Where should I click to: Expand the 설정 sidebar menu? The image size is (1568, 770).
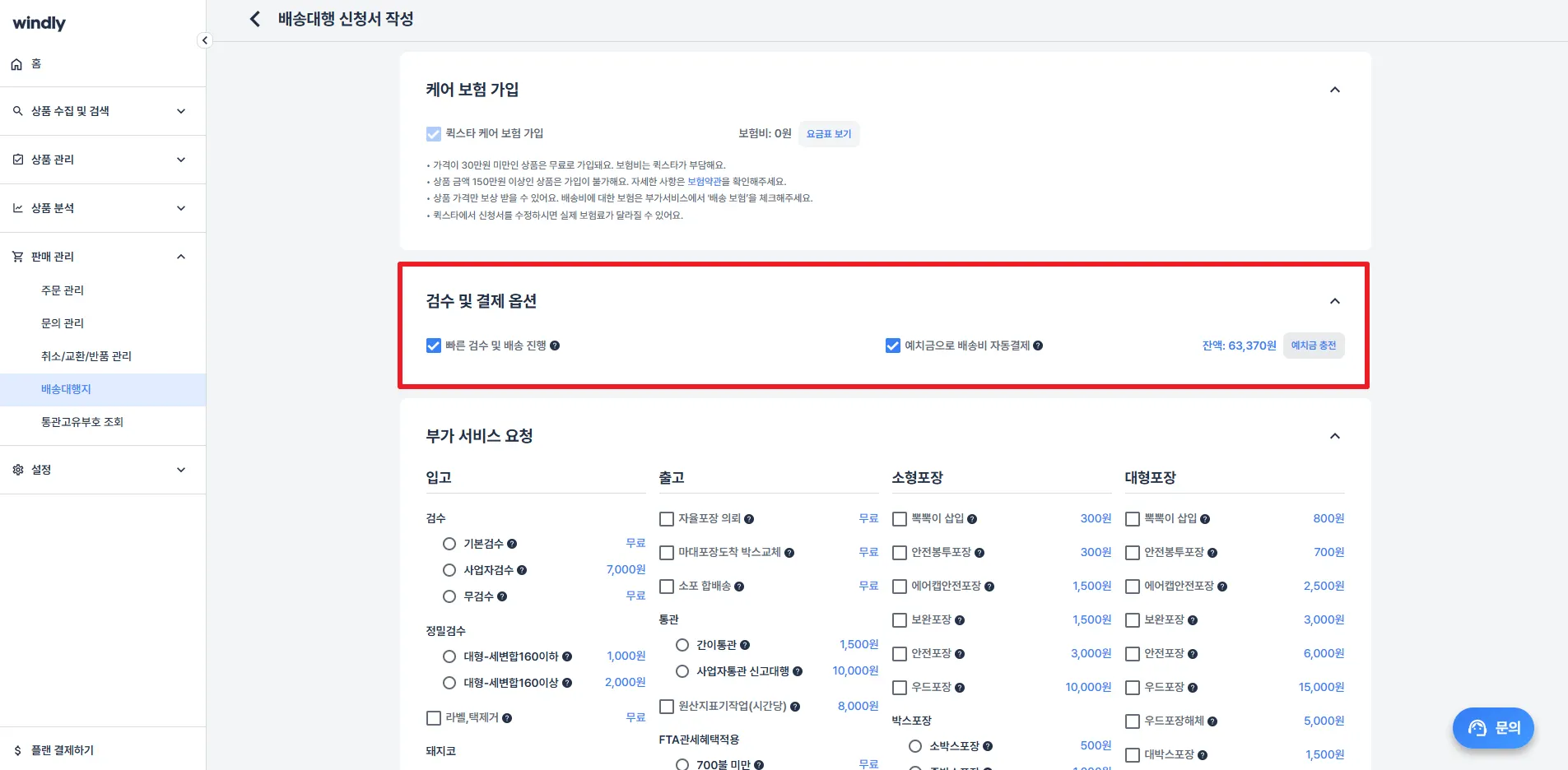click(103, 470)
